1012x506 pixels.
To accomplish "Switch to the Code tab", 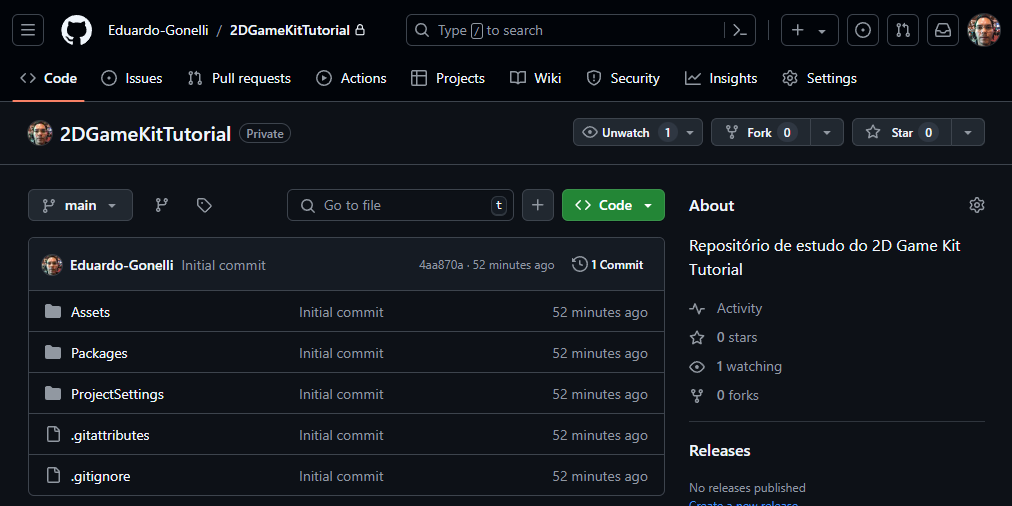I will [48, 79].
